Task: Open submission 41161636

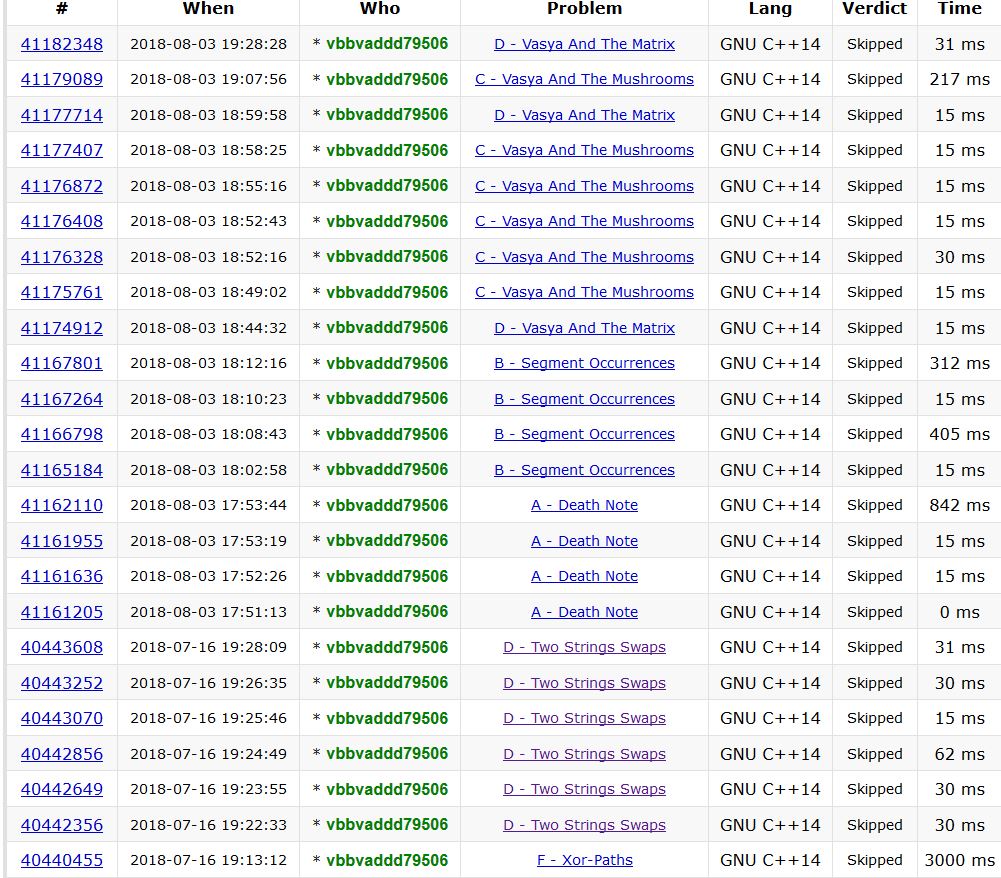Action: 62,576
